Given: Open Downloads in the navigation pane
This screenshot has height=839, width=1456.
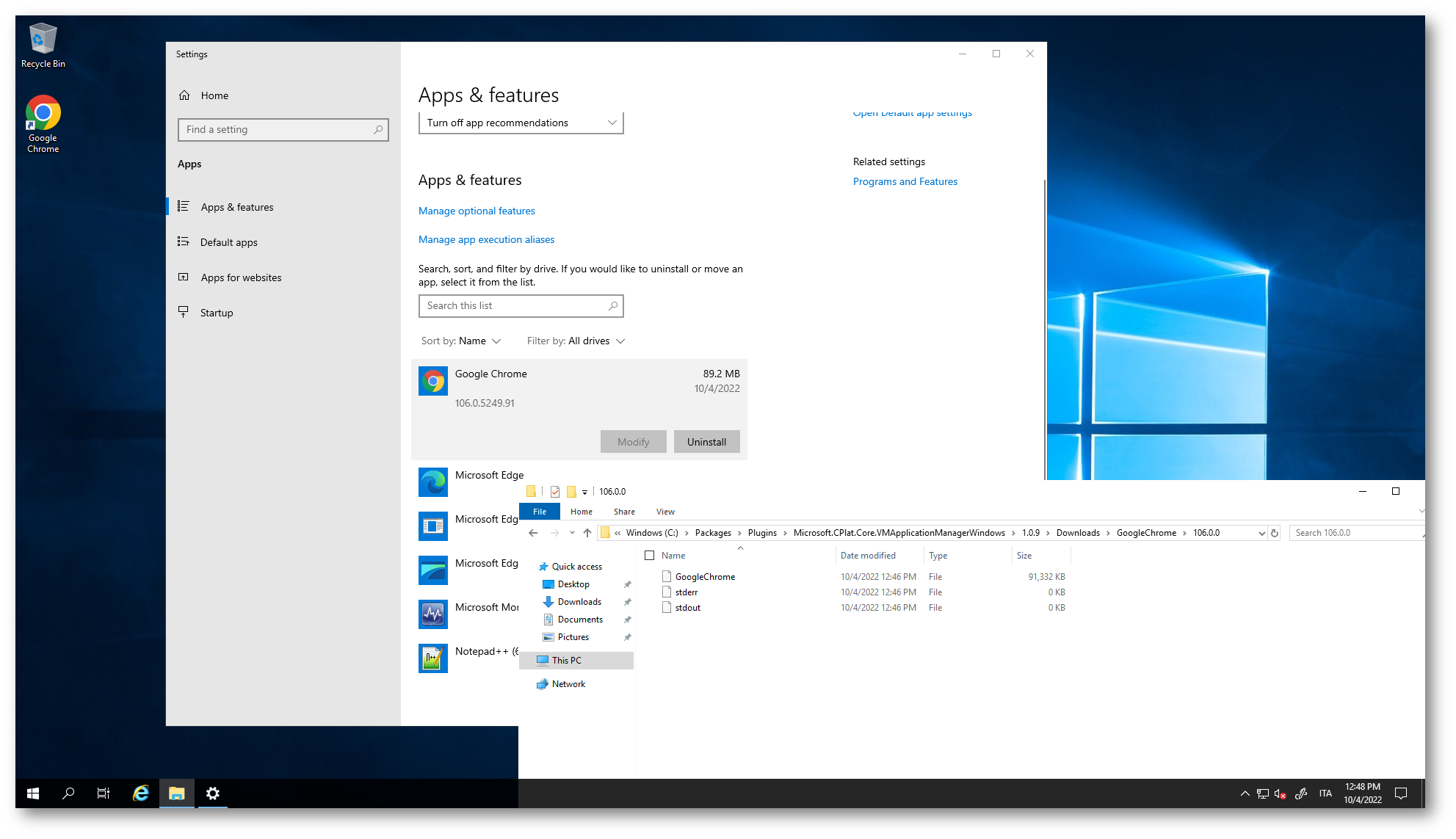Looking at the screenshot, I should coord(579,602).
